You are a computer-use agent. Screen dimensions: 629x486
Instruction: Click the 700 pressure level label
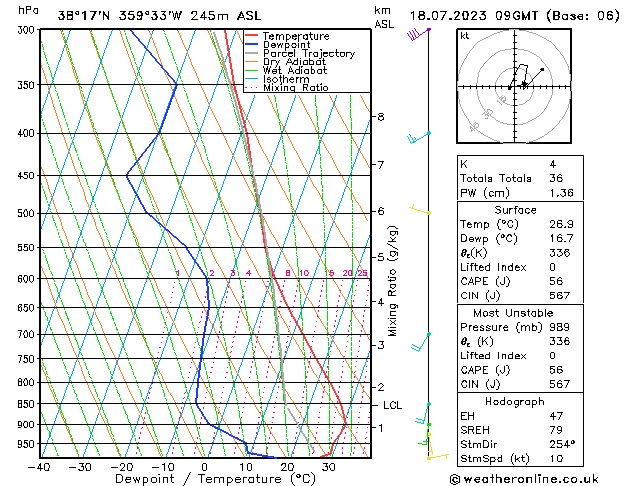(28, 334)
